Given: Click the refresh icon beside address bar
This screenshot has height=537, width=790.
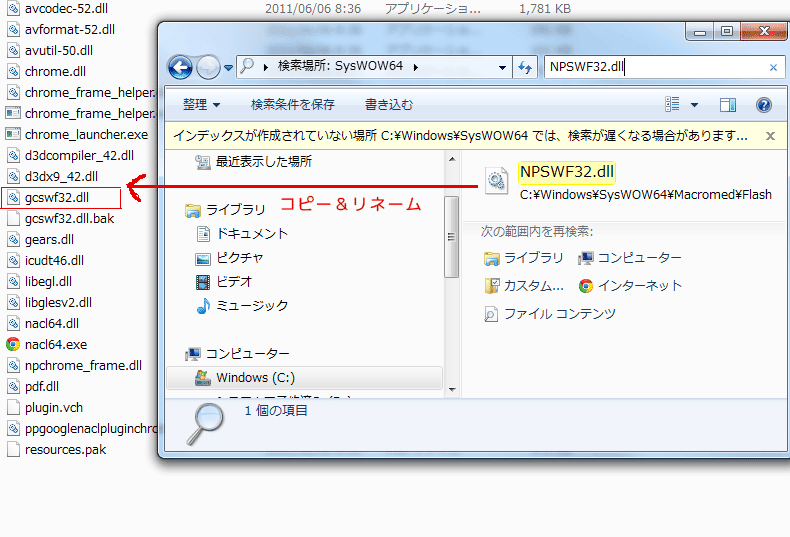Looking at the screenshot, I should 525,67.
